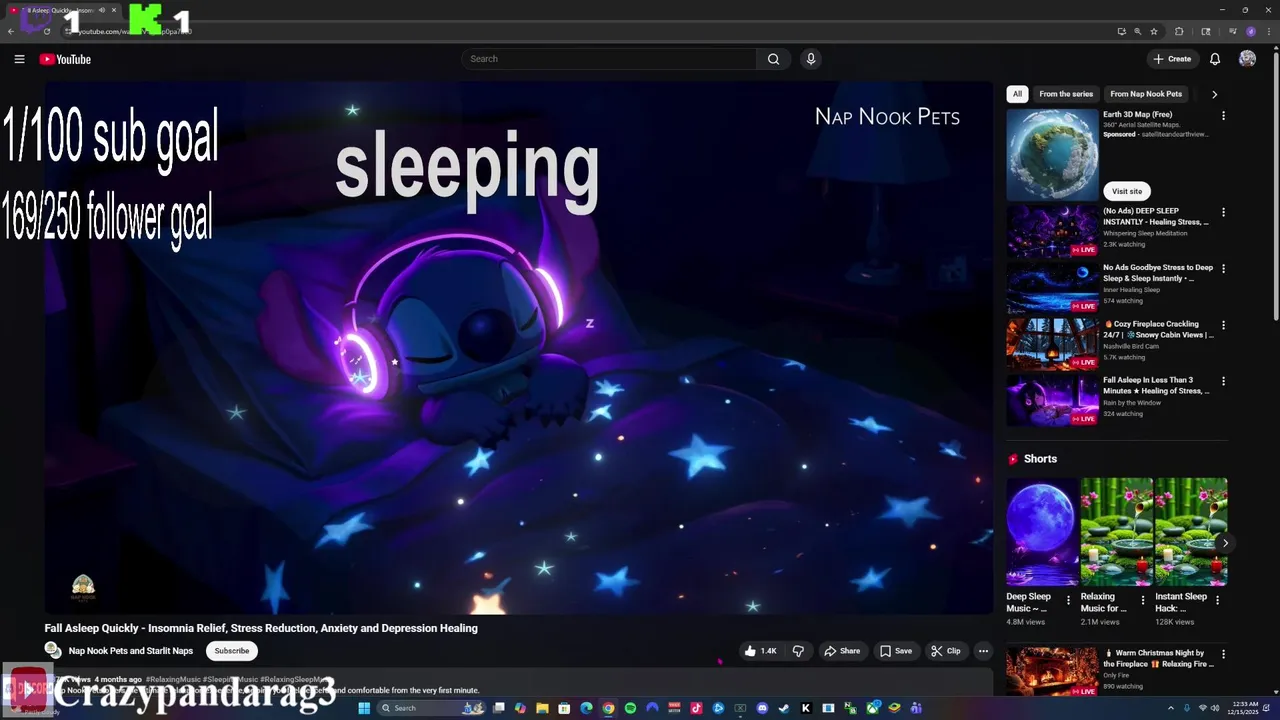1280x720 pixels.
Task: Open the Windows Start menu
Action: click(x=364, y=708)
